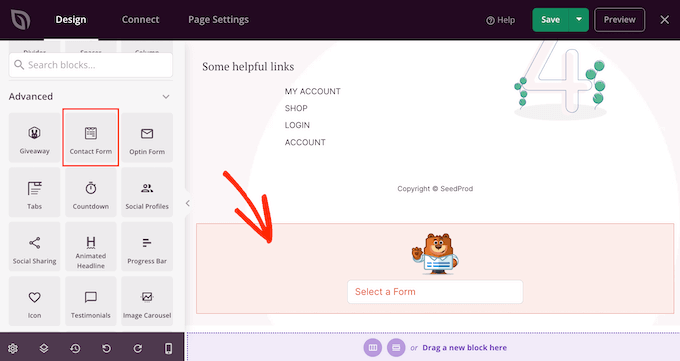
Task: Select the Countdown block
Action: [91, 192]
